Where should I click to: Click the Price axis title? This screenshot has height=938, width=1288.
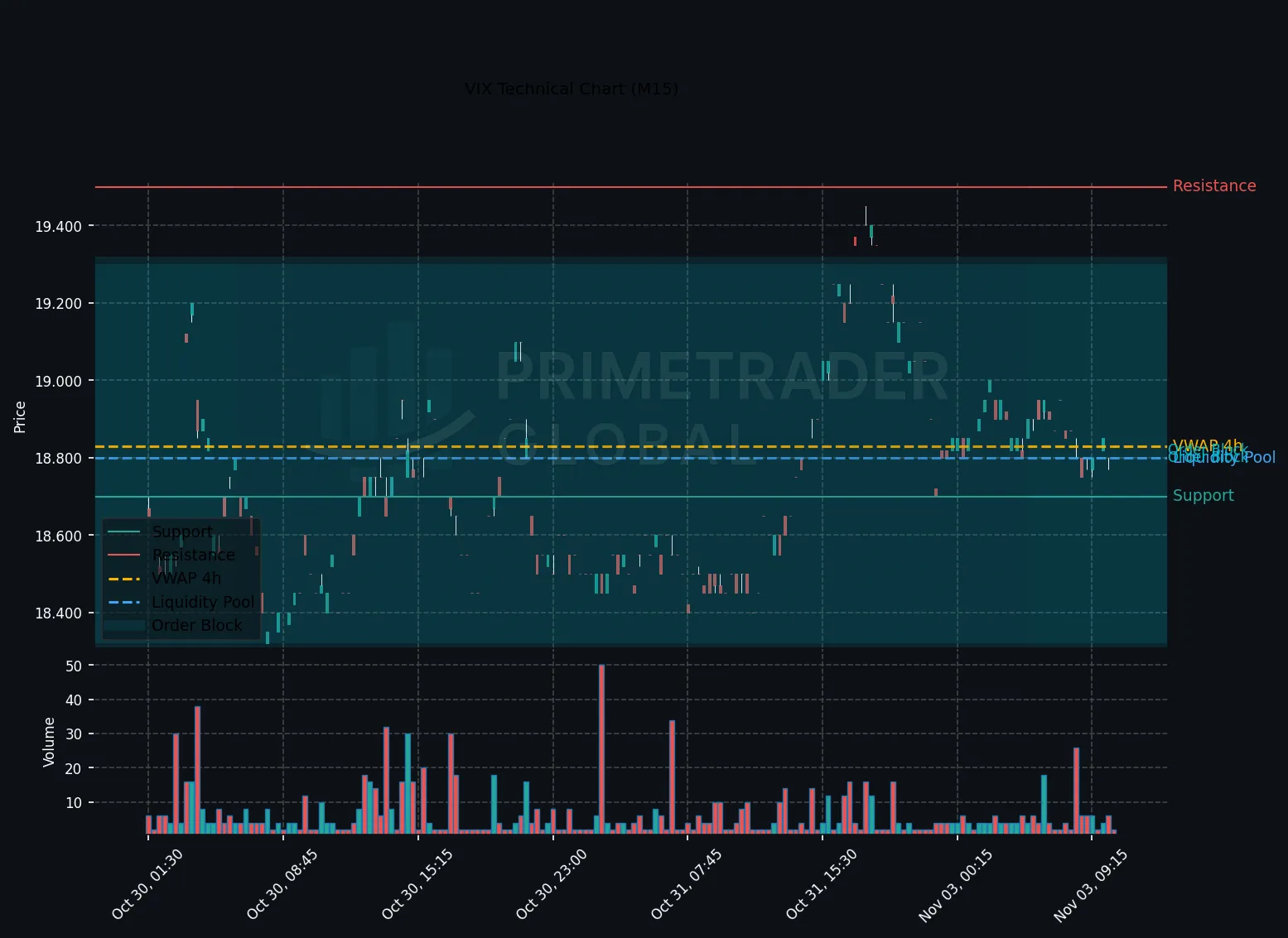(x=20, y=416)
